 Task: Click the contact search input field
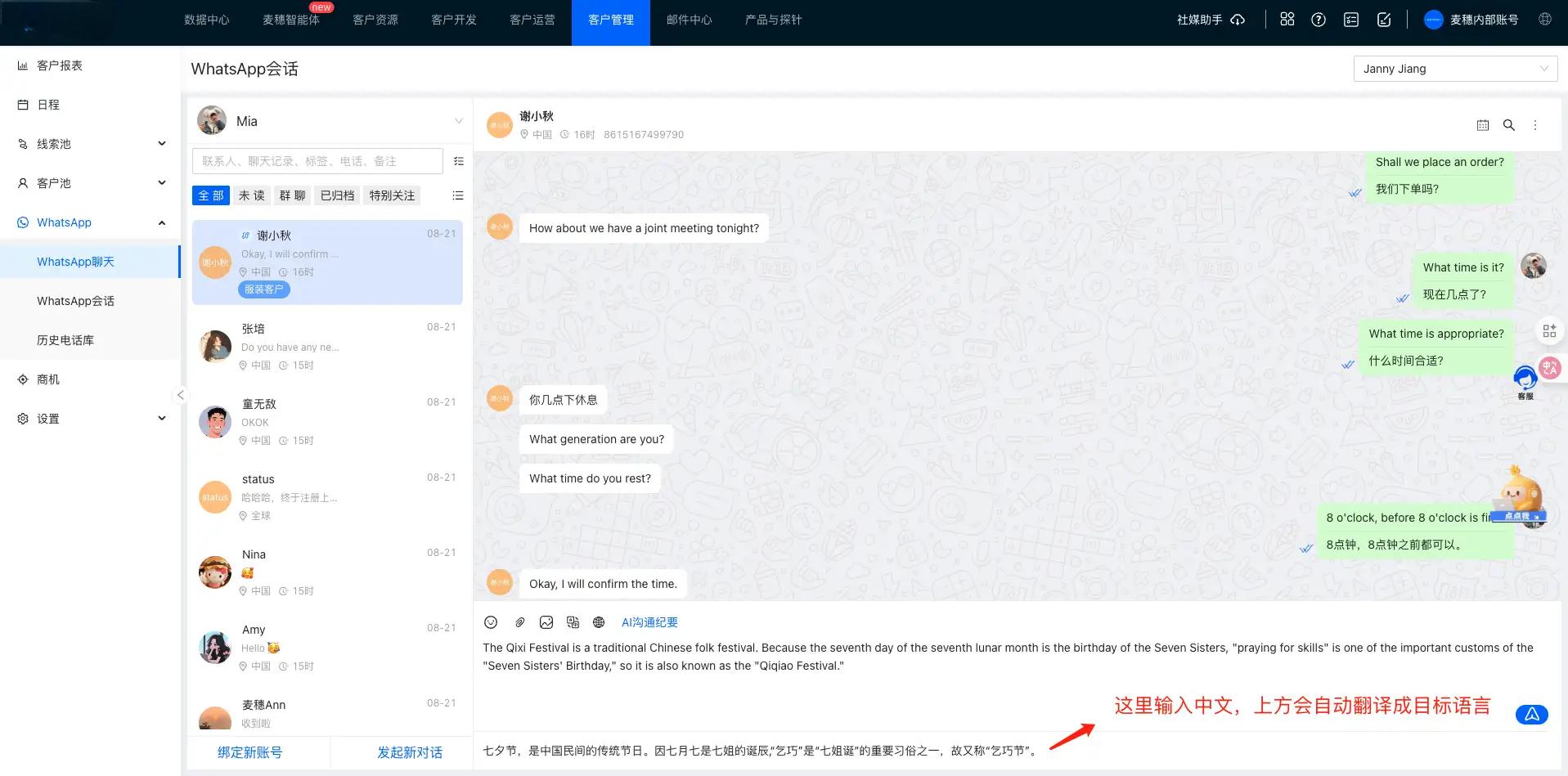pos(317,161)
